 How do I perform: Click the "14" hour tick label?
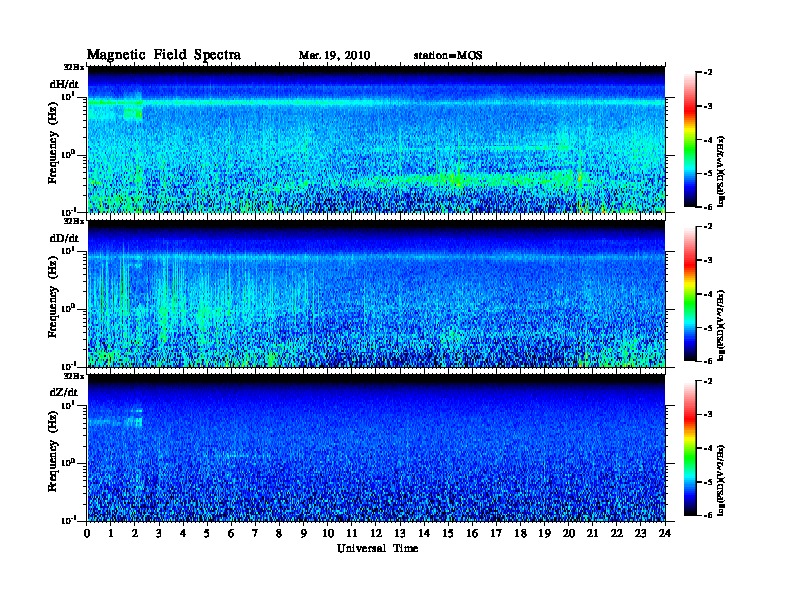[x=424, y=534]
